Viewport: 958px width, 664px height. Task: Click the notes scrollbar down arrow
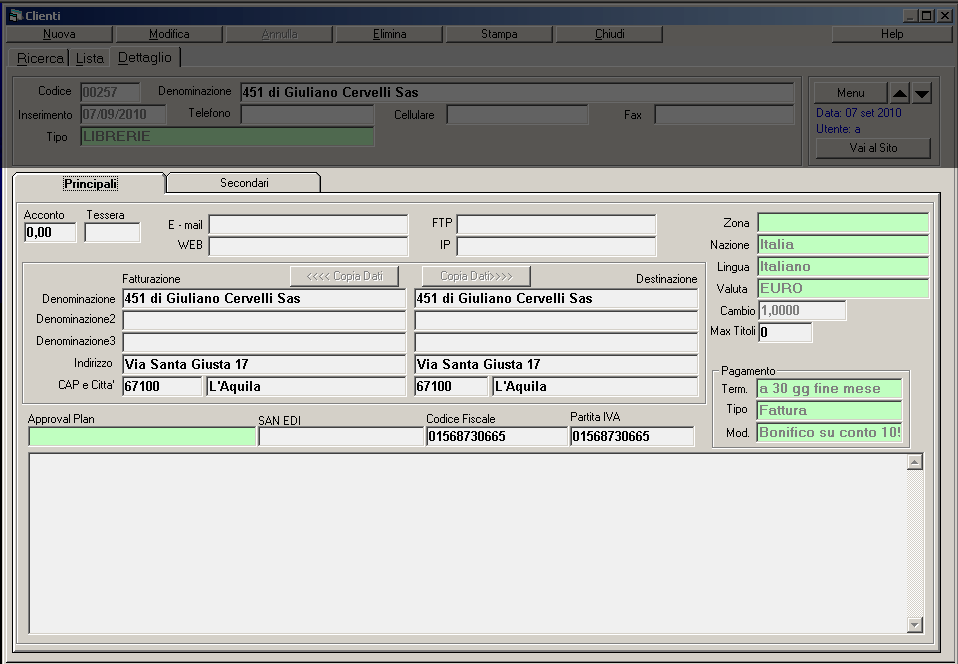tap(915, 624)
